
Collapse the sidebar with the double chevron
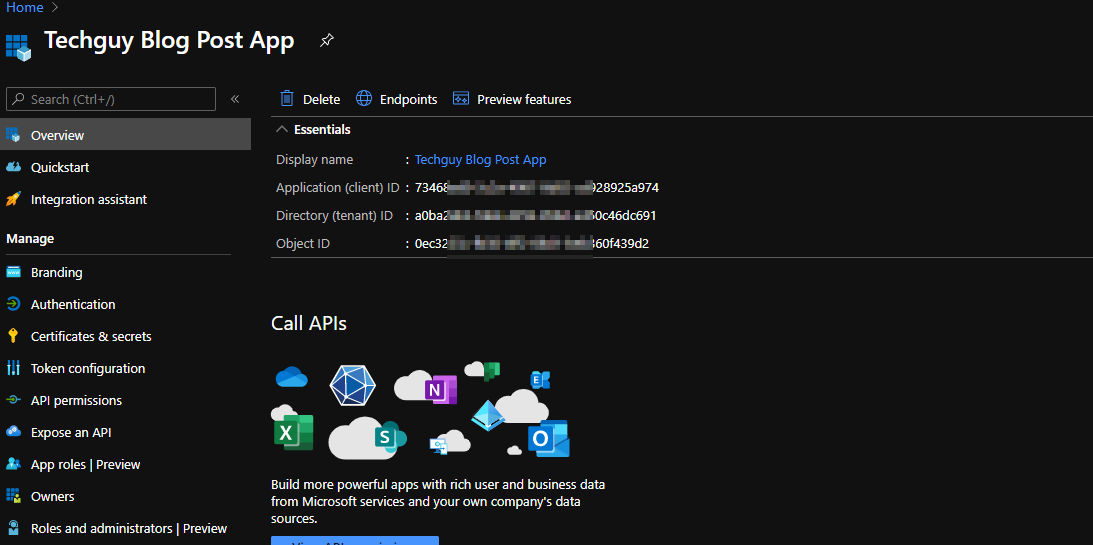(235, 99)
